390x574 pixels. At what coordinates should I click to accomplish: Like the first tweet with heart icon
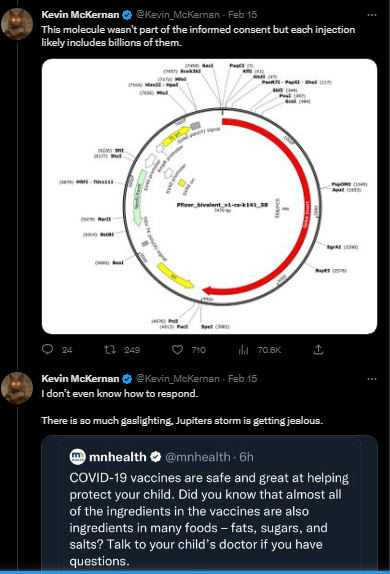click(x=177, y=350)
